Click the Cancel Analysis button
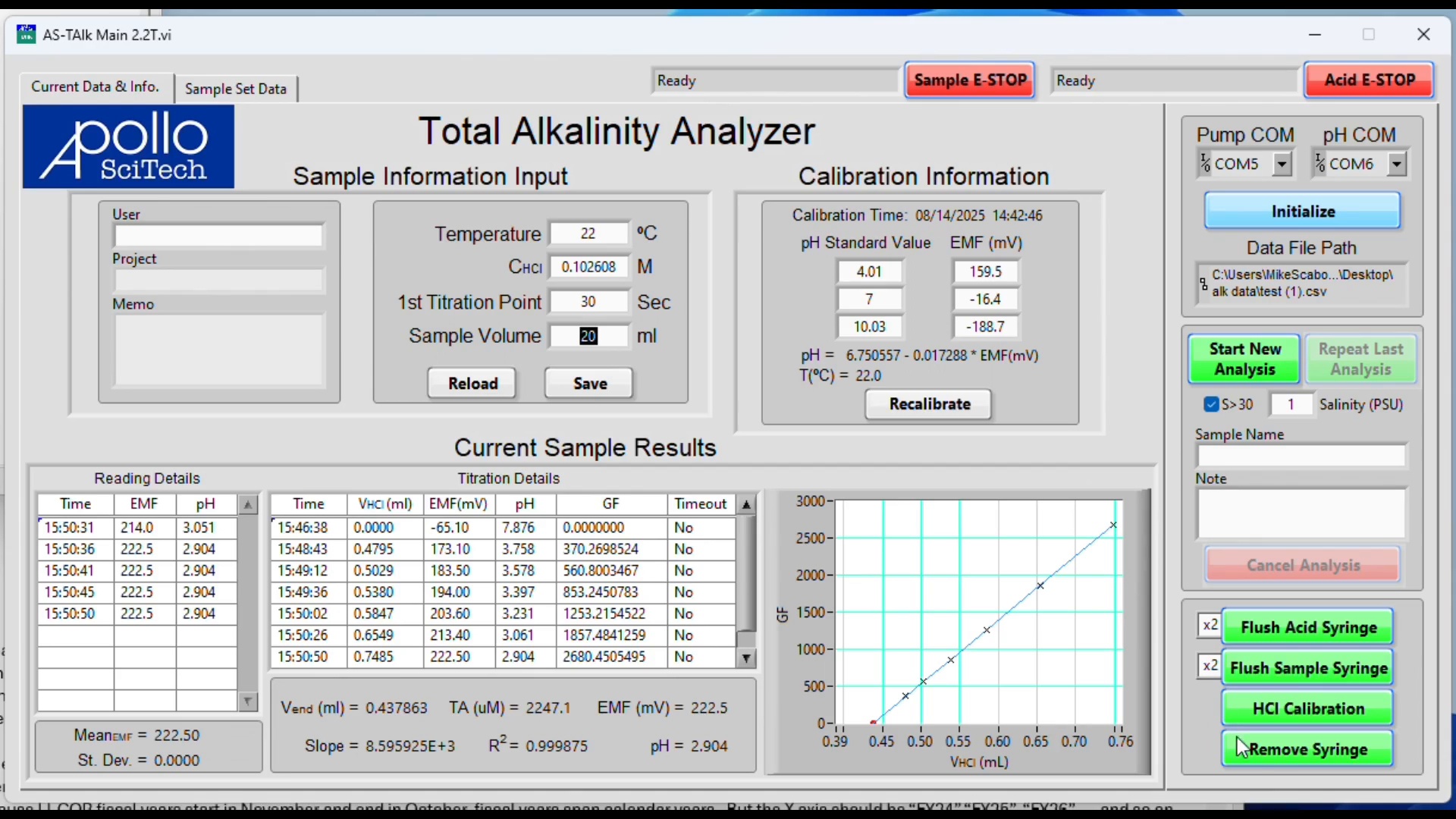Screen dimensions: 1456x819 click(1302, 565)
